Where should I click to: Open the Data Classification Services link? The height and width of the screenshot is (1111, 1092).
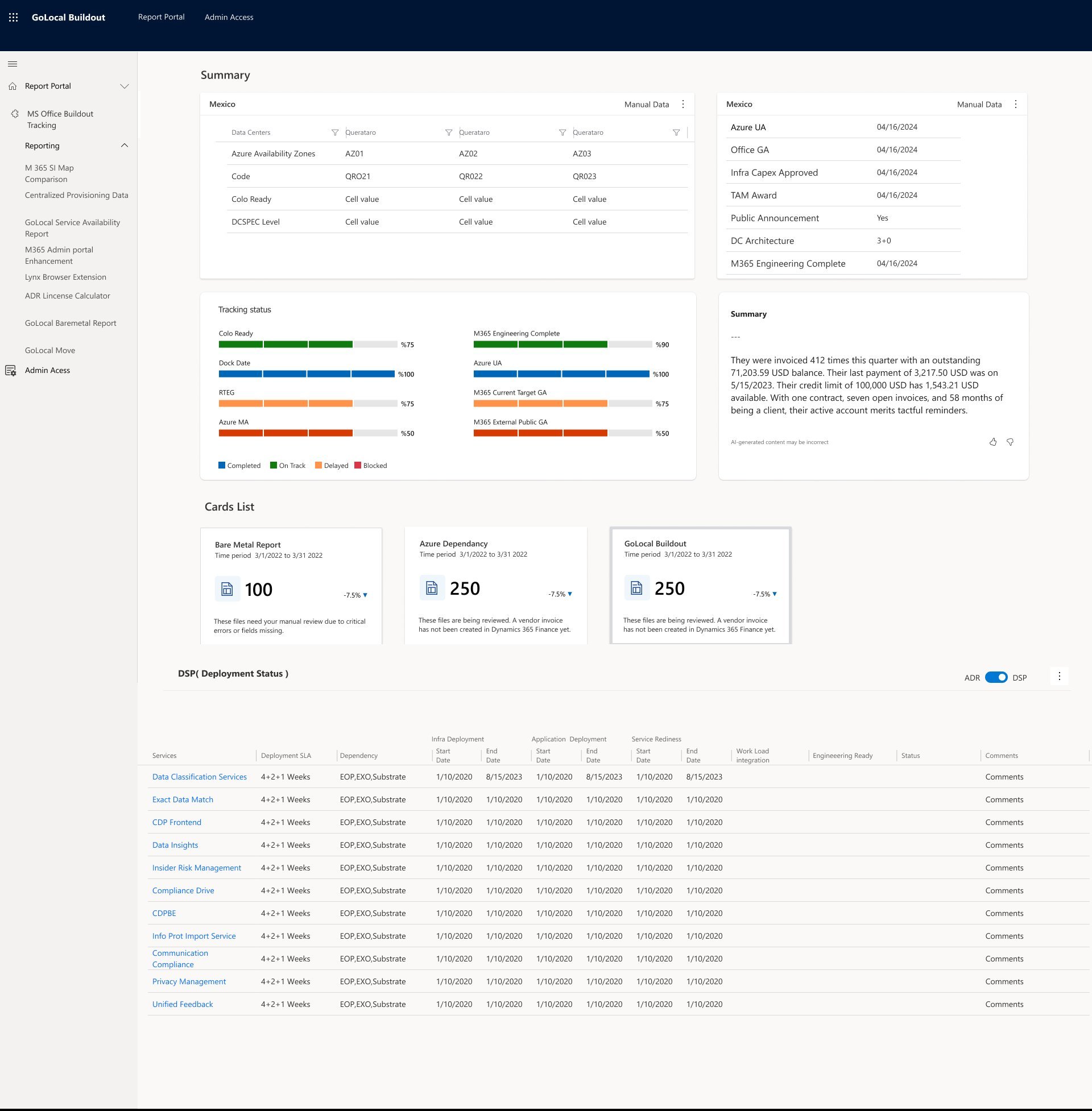199,777
